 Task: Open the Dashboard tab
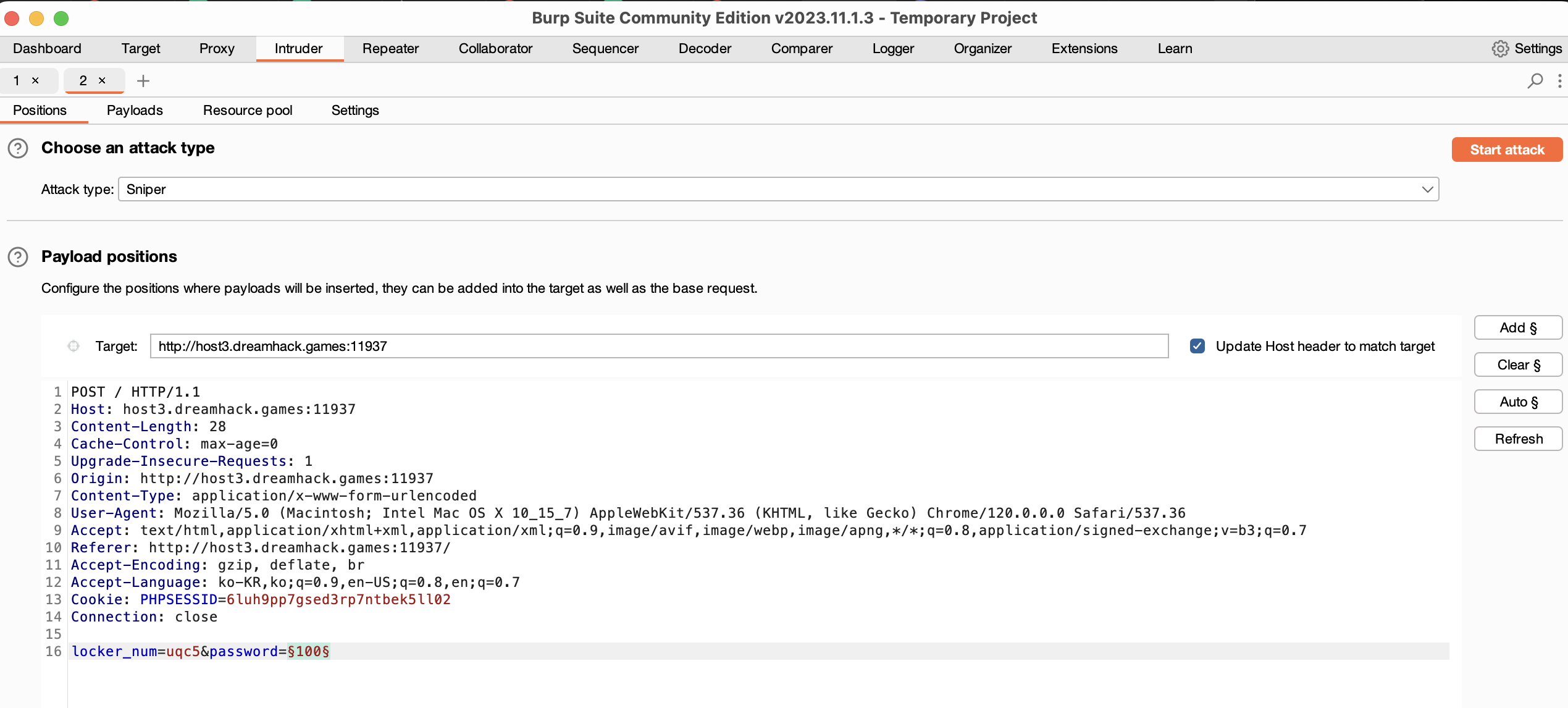pyautogui.click(x=47, y=49)
